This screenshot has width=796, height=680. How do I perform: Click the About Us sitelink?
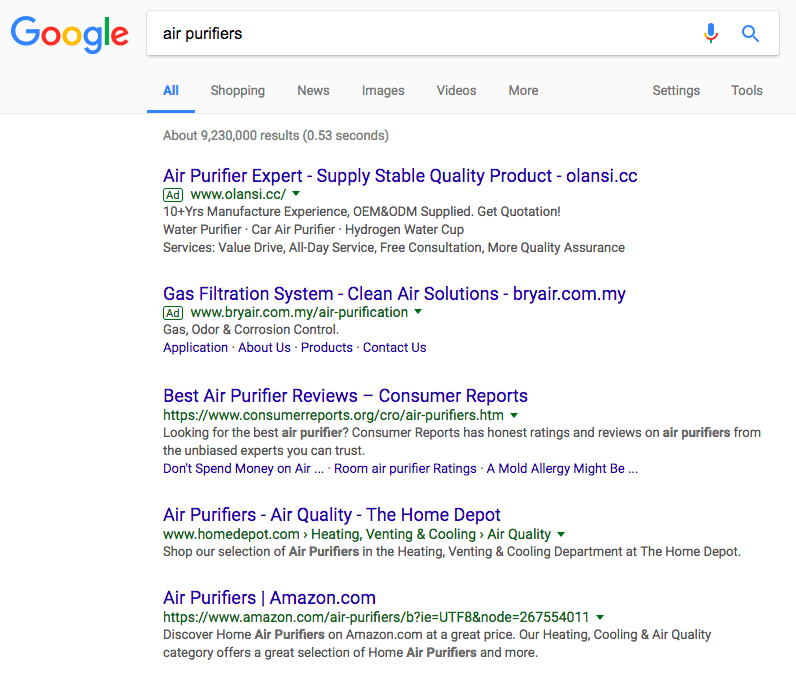(264, 347)
